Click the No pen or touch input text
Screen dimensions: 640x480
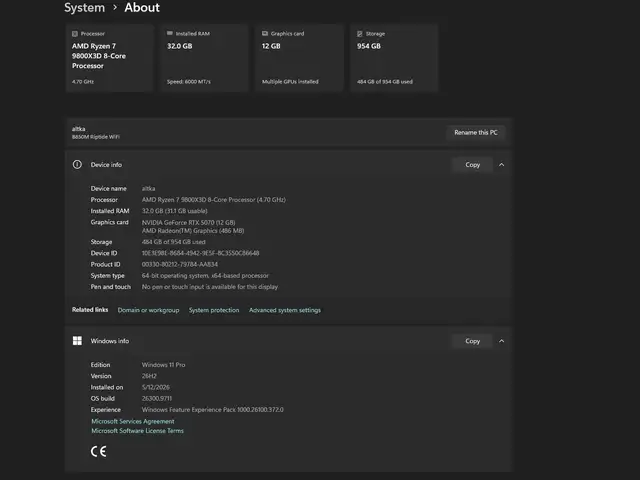(210, 287)
